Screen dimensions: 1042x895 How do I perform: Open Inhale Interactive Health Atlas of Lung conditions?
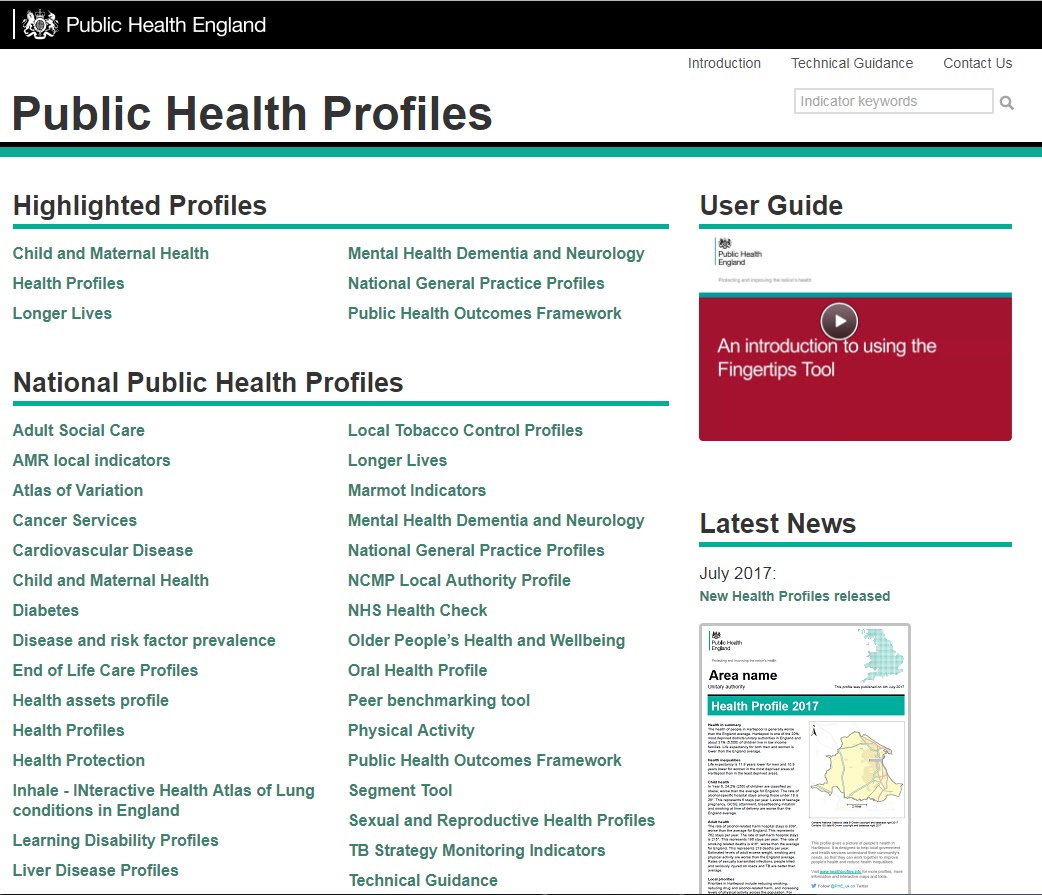(163, 800)
